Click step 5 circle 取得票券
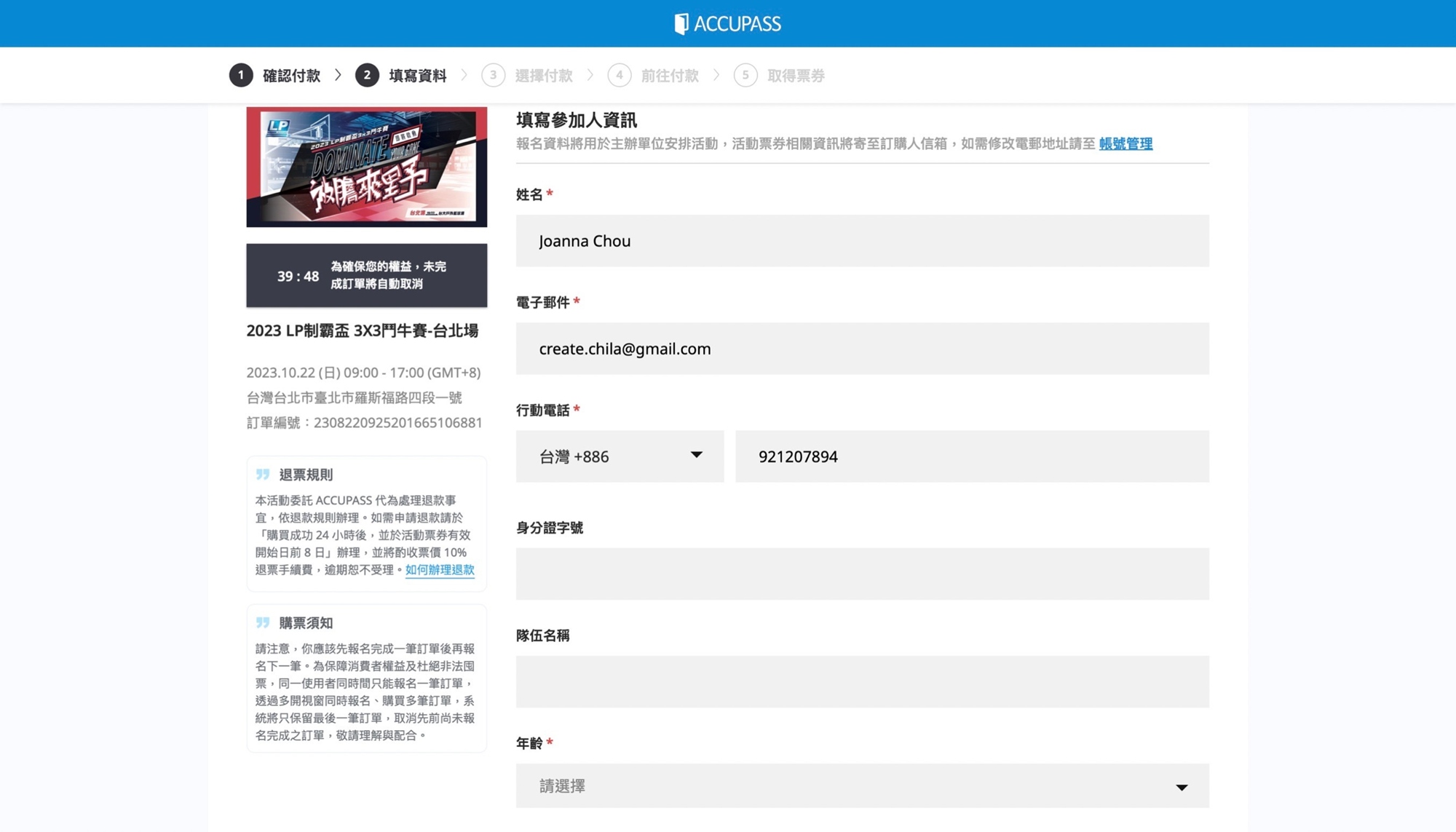The image size is (1456, 832). [x=745, y=75]
